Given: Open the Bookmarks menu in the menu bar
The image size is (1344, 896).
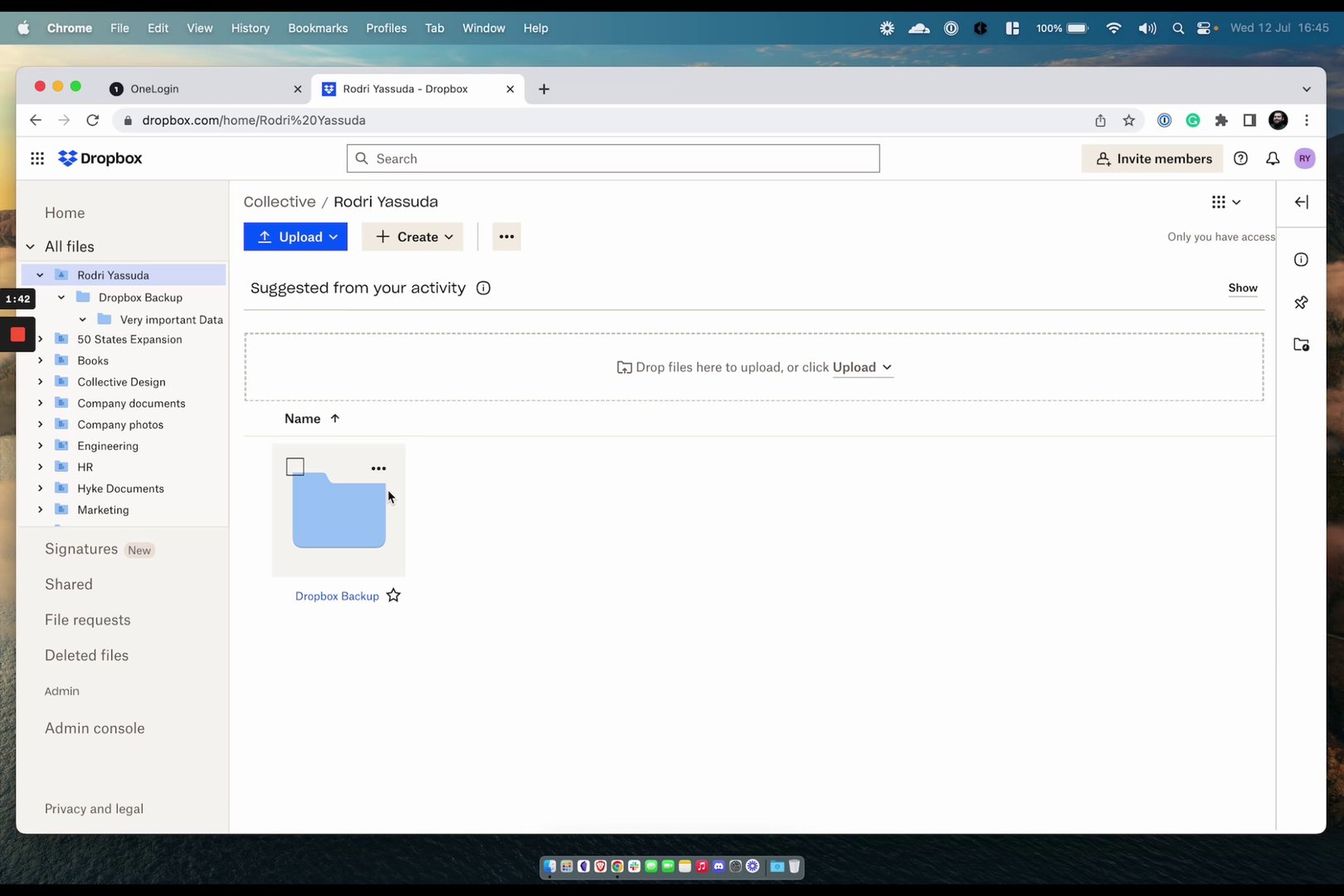Looking at the screenshot, I should click(318, 27).
